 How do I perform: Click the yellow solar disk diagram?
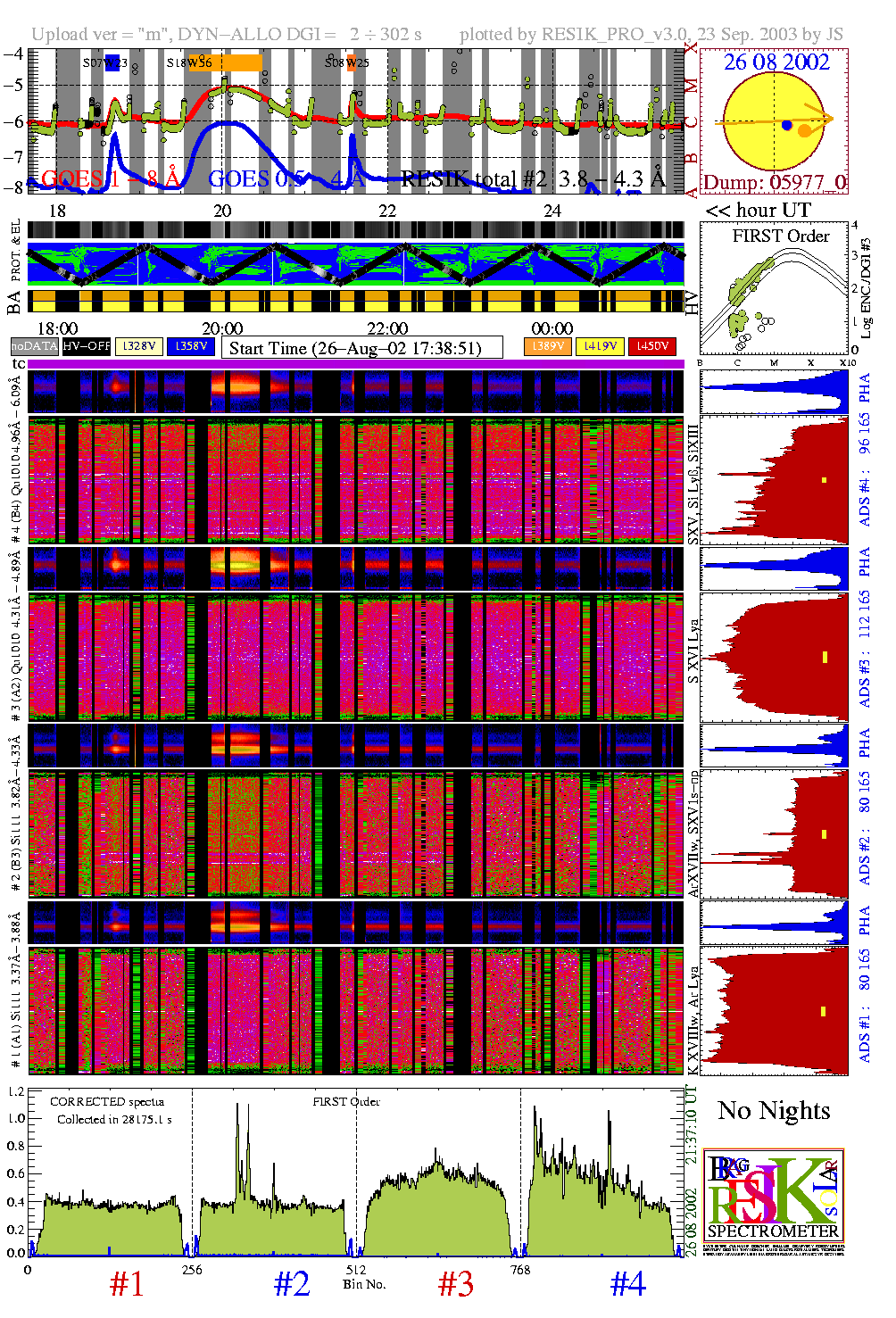(x=773, y=120)
